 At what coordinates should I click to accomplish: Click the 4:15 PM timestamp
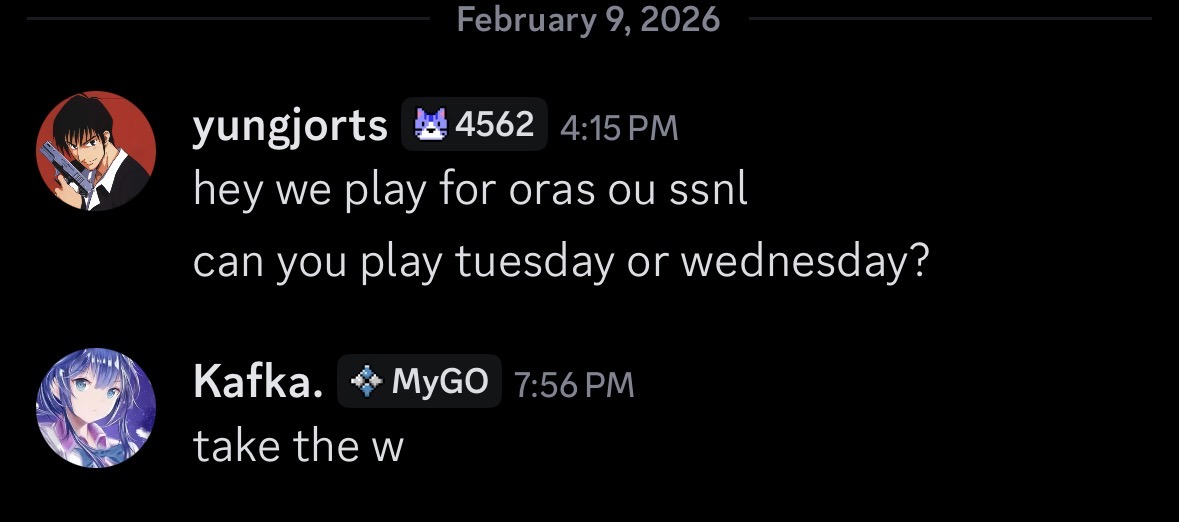(619, 128)
